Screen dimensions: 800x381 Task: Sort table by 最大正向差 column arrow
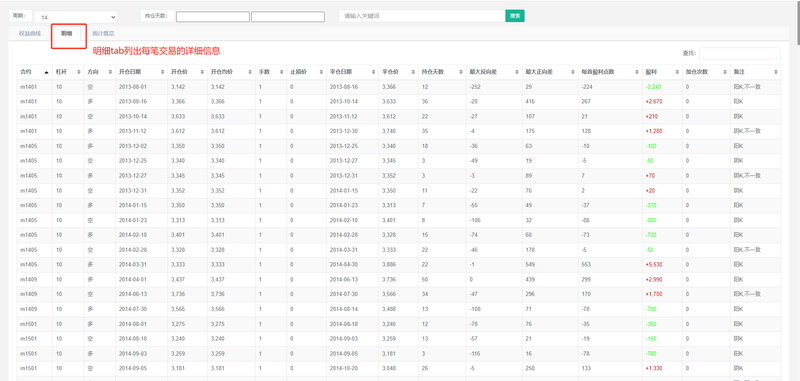tap(572, 72)
